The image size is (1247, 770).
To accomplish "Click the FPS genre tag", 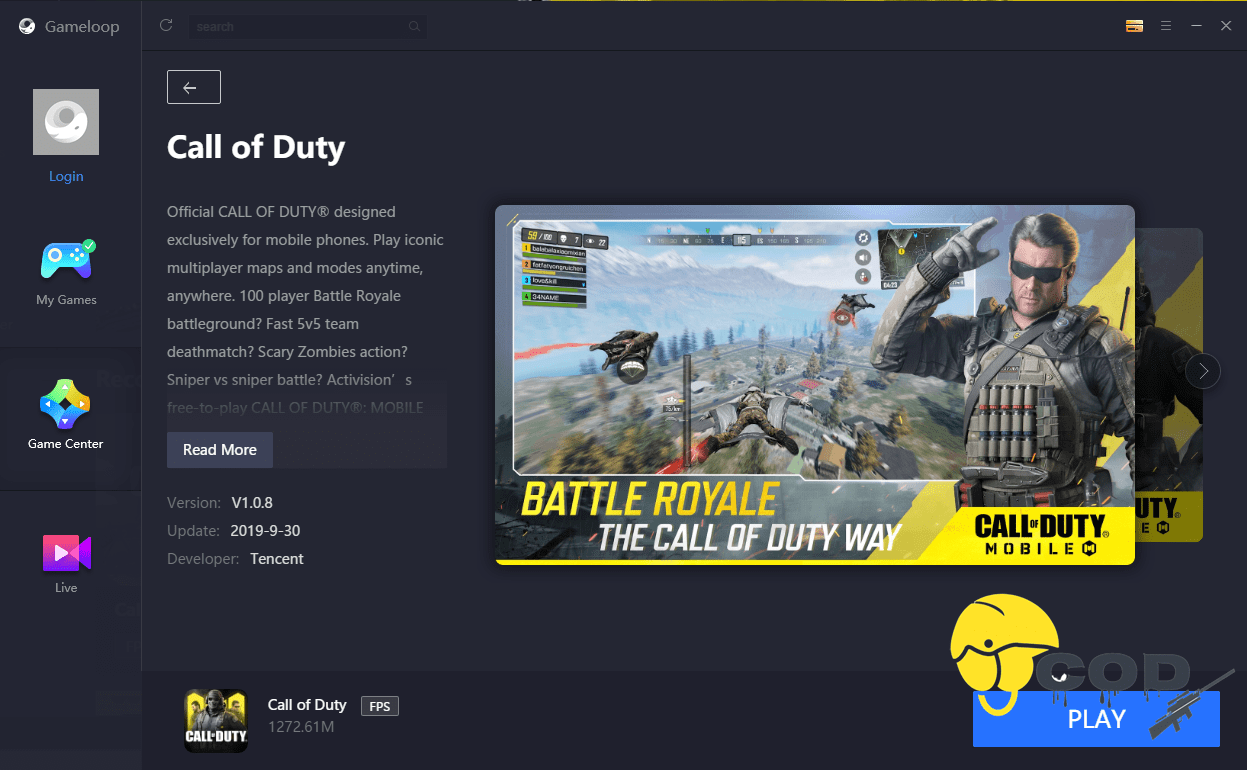I will pyautogui.click(x=380, y=706).
